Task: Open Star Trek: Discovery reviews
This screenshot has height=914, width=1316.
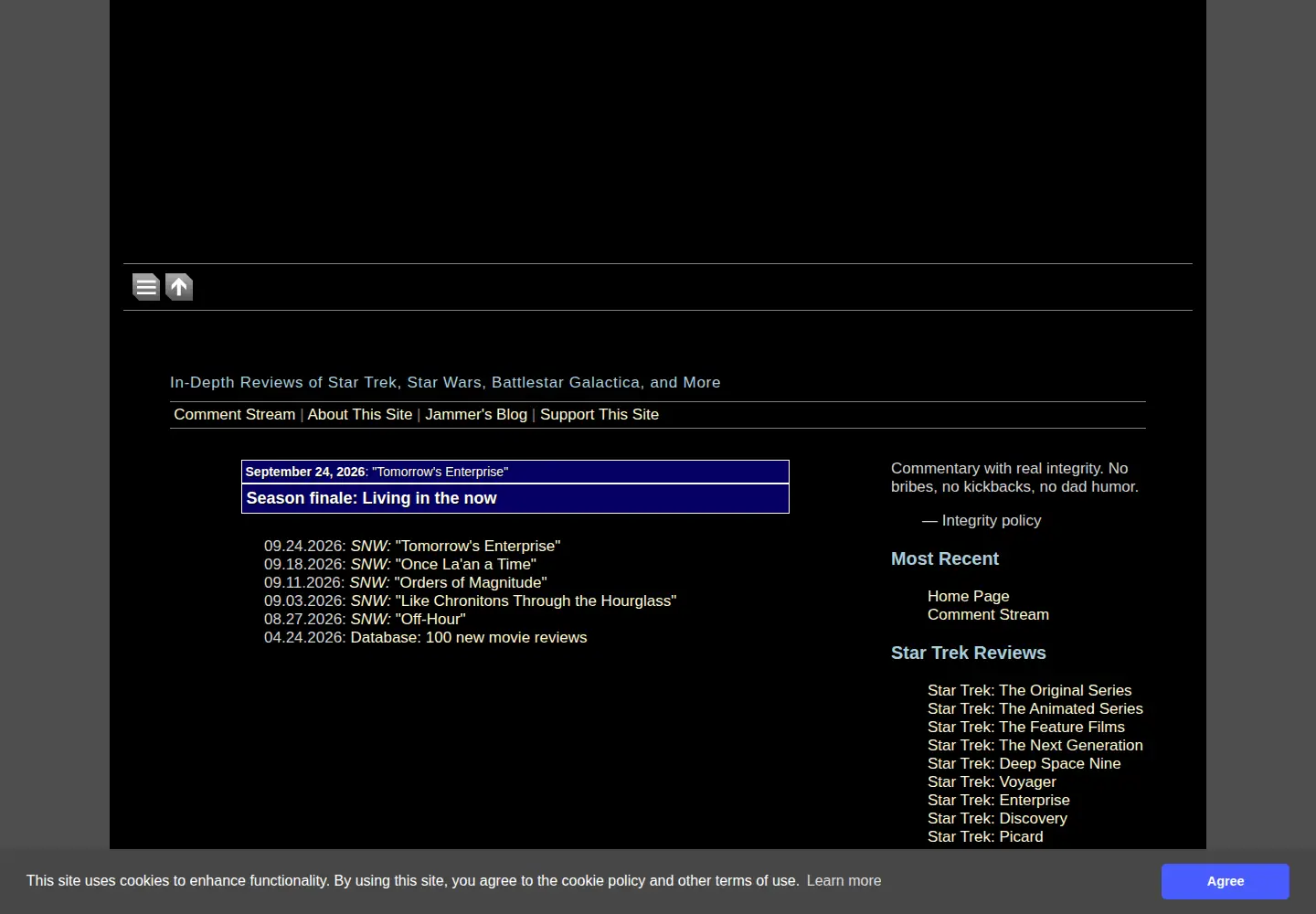Action: point(997,818)
